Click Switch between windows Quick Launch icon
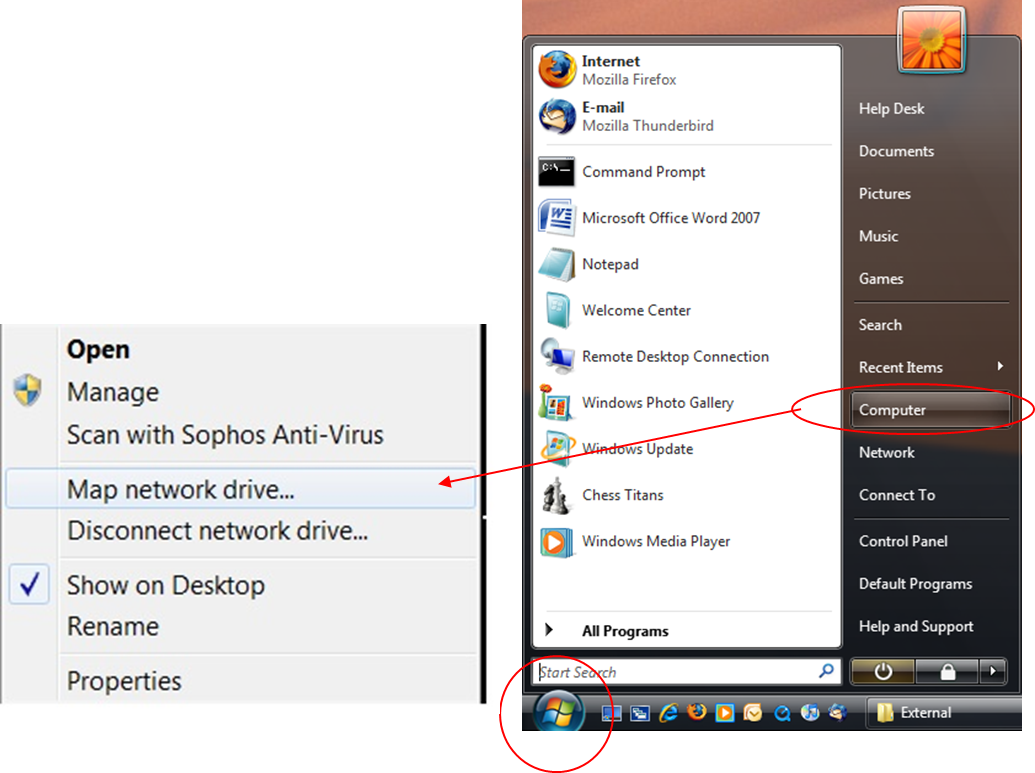This screenshot has height=773, width=1035. (x=640, y=713)
